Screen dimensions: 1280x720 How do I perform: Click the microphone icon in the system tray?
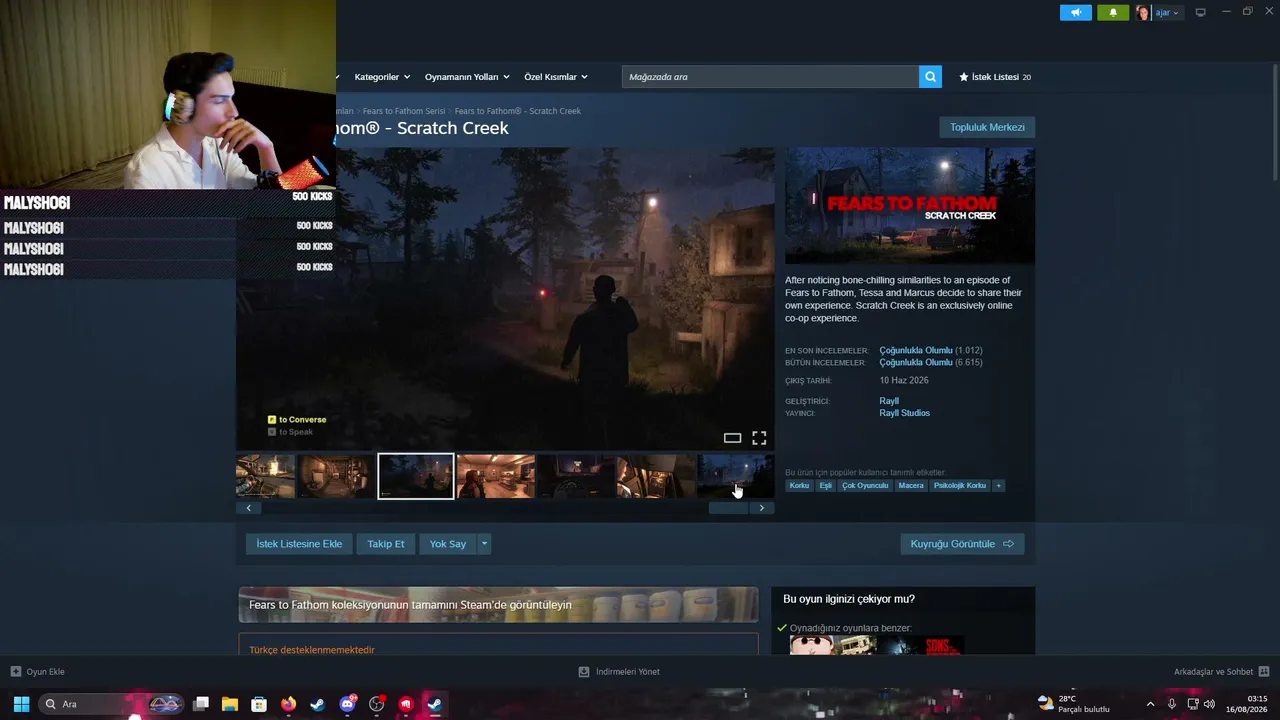[x=1172, y=704]
